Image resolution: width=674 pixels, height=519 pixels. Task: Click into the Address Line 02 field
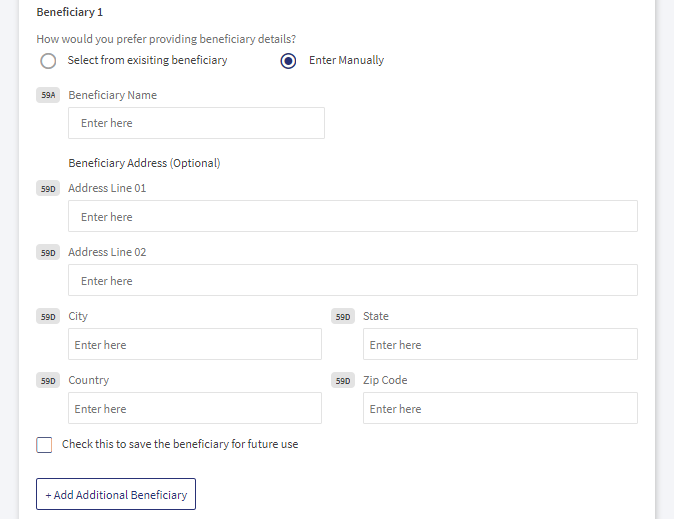(x=353, y=280)
